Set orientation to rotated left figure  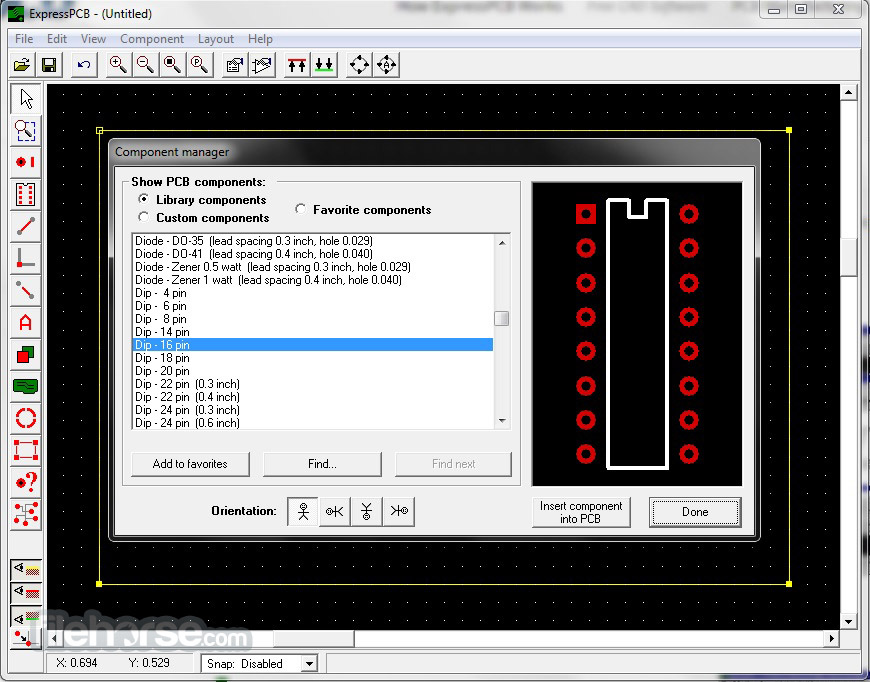click(x=335, y=511)
